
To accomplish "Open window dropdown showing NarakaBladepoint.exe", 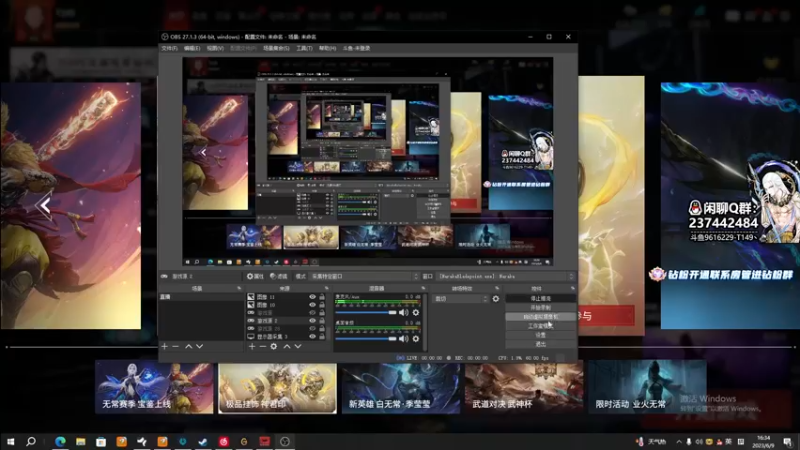I will (x=506, y=276).
